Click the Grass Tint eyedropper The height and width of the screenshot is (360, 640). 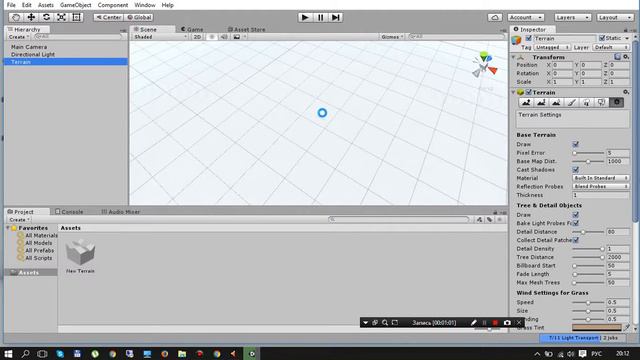627,327
